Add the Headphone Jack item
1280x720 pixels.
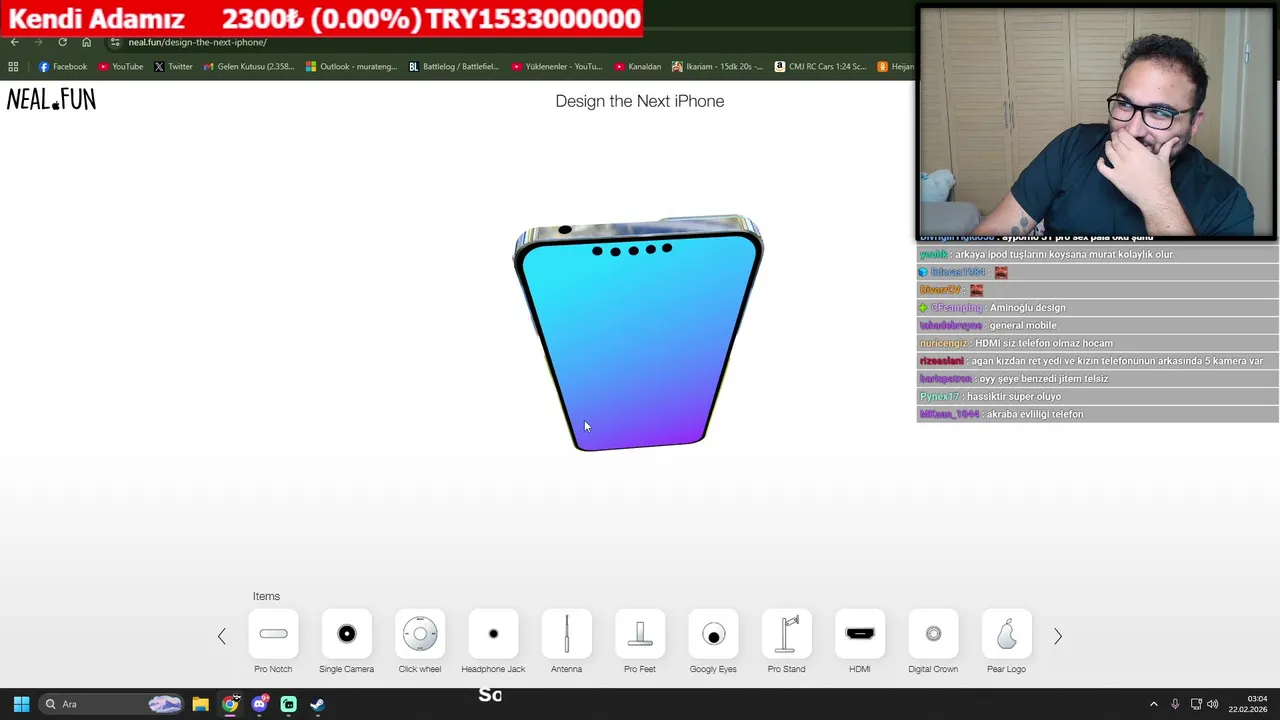tap(493, 634)
